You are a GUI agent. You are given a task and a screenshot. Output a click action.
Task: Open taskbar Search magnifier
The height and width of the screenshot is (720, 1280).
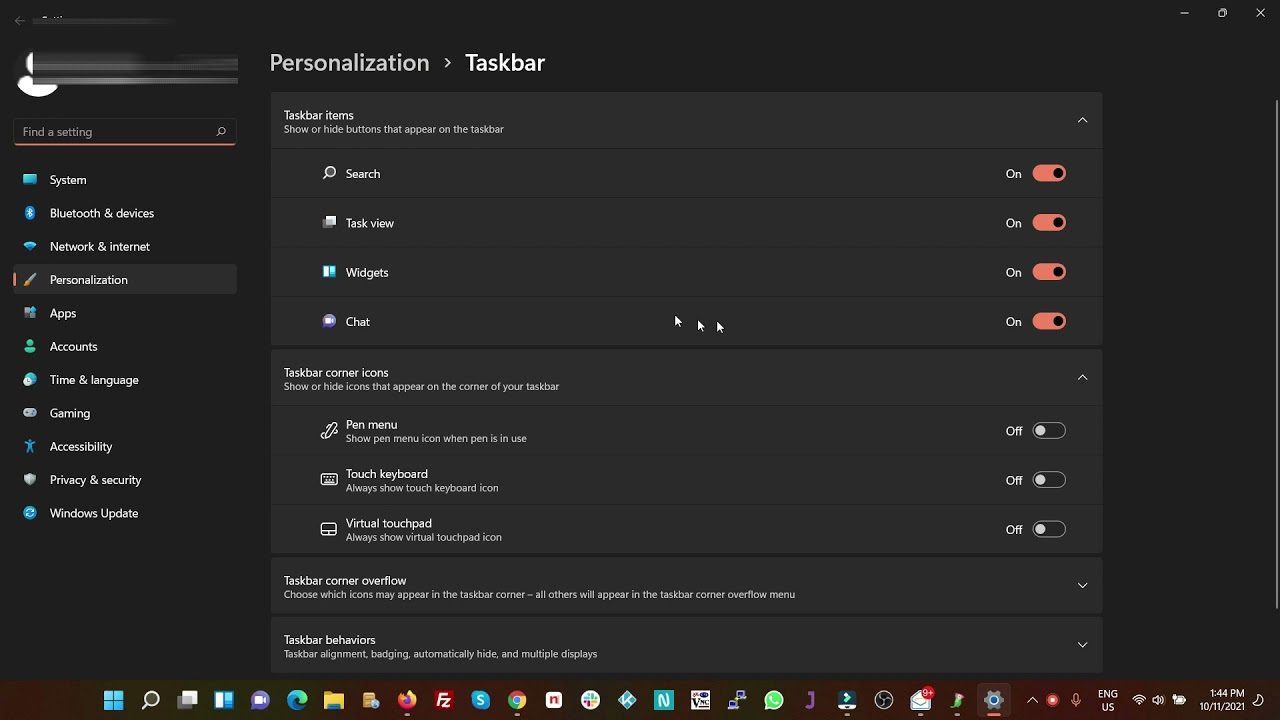(x=151, y=700)
